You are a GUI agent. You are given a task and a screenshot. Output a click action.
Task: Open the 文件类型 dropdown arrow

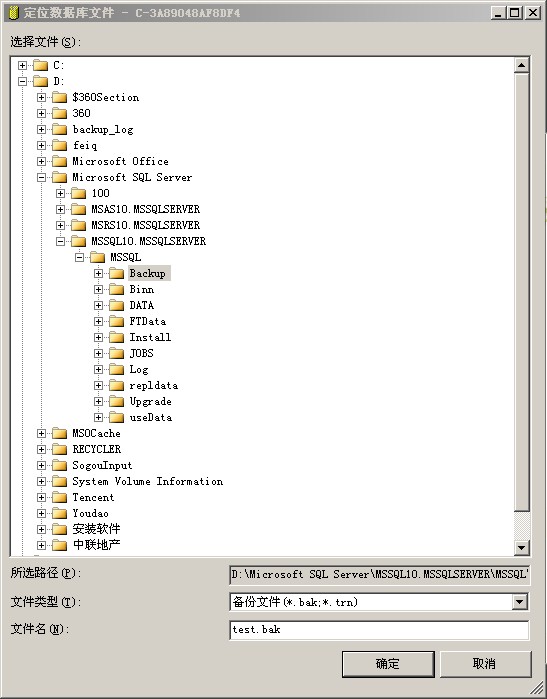(519, 602)
